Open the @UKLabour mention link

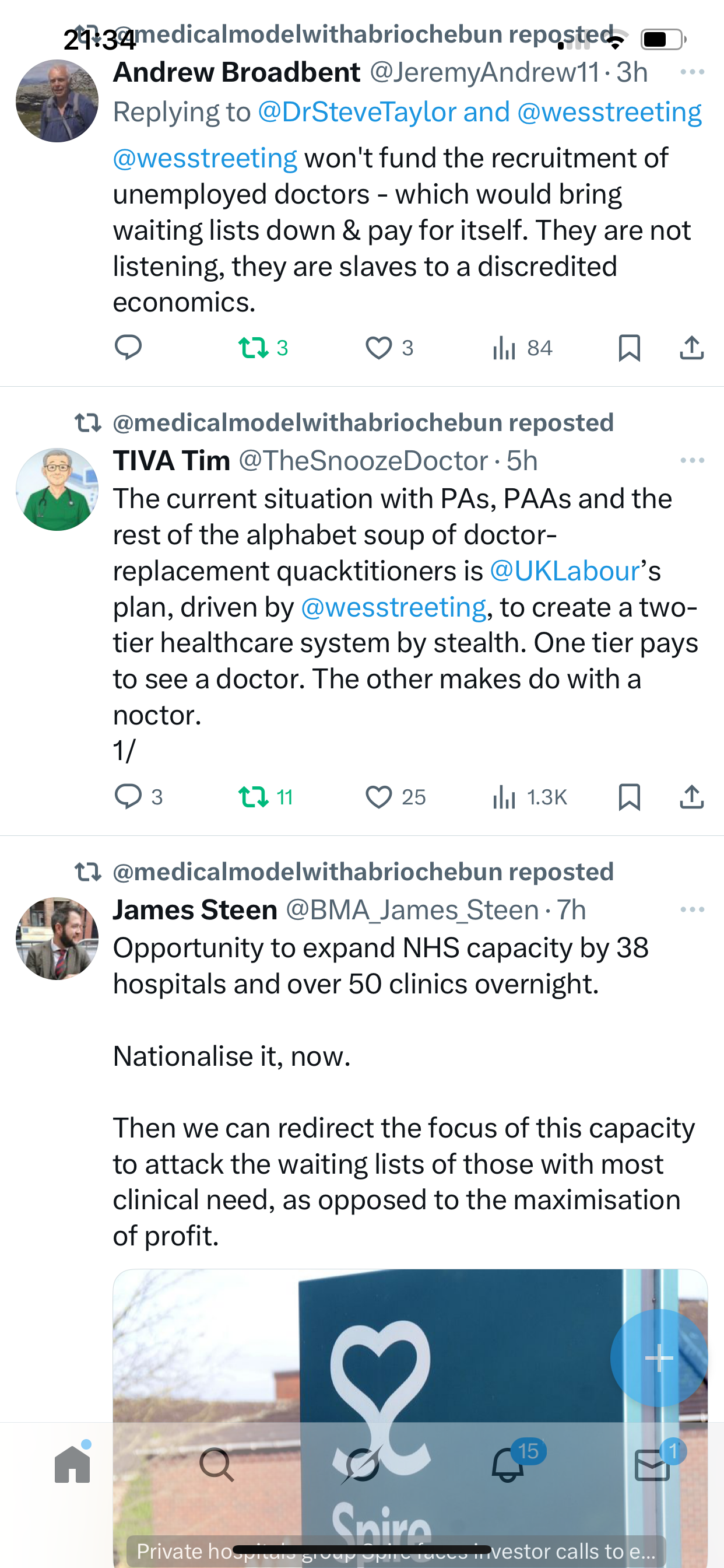pos(565,571)
